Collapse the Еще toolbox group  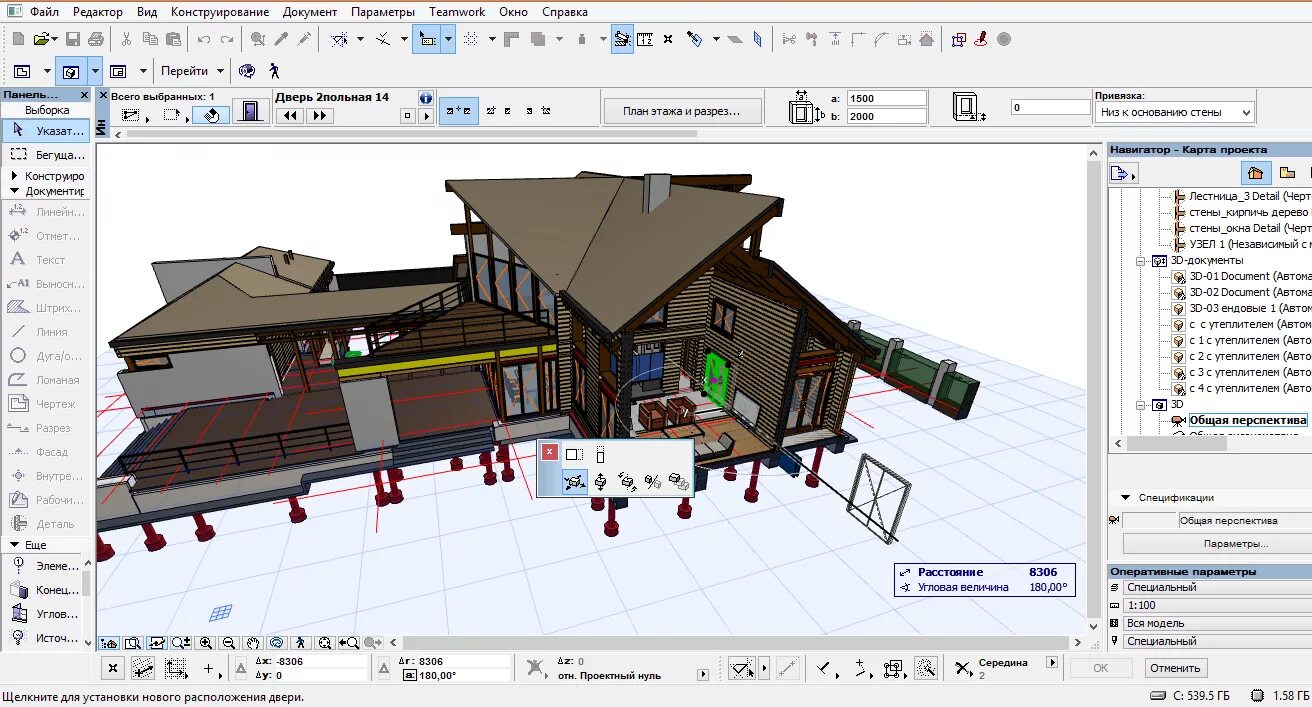pos(14,545)
